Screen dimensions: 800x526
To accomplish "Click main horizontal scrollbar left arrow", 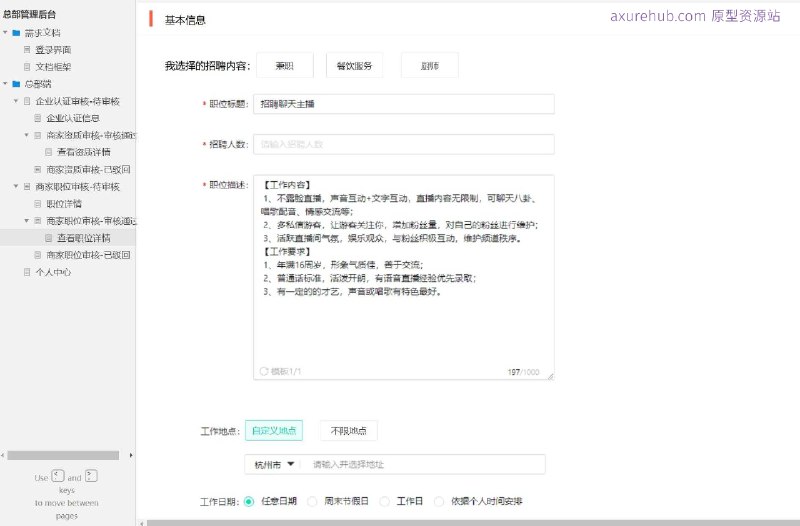I will point(142,523).
